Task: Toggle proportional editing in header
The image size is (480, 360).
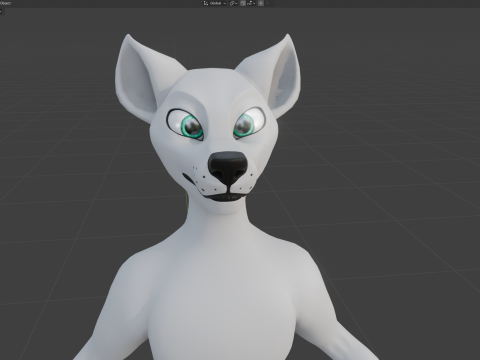Action: (261, 3)
